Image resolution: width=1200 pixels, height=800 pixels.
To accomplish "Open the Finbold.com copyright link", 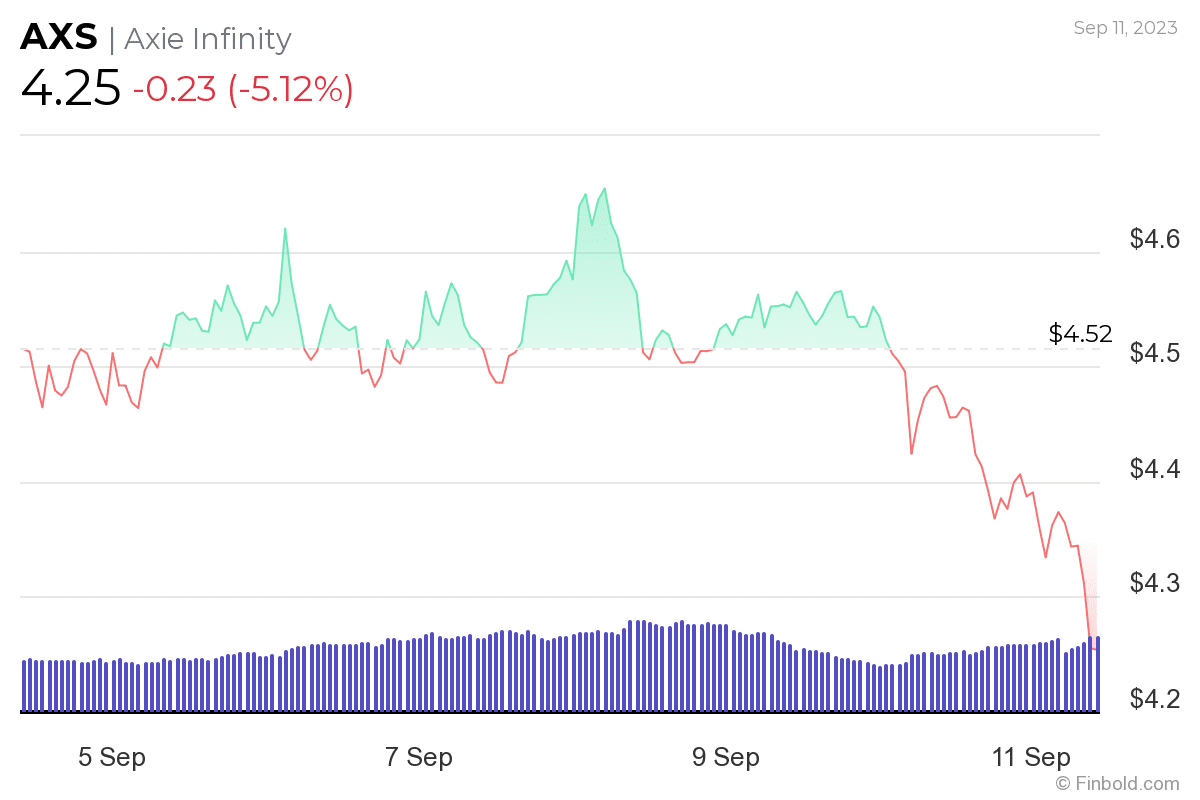I will click(1118, 783).
